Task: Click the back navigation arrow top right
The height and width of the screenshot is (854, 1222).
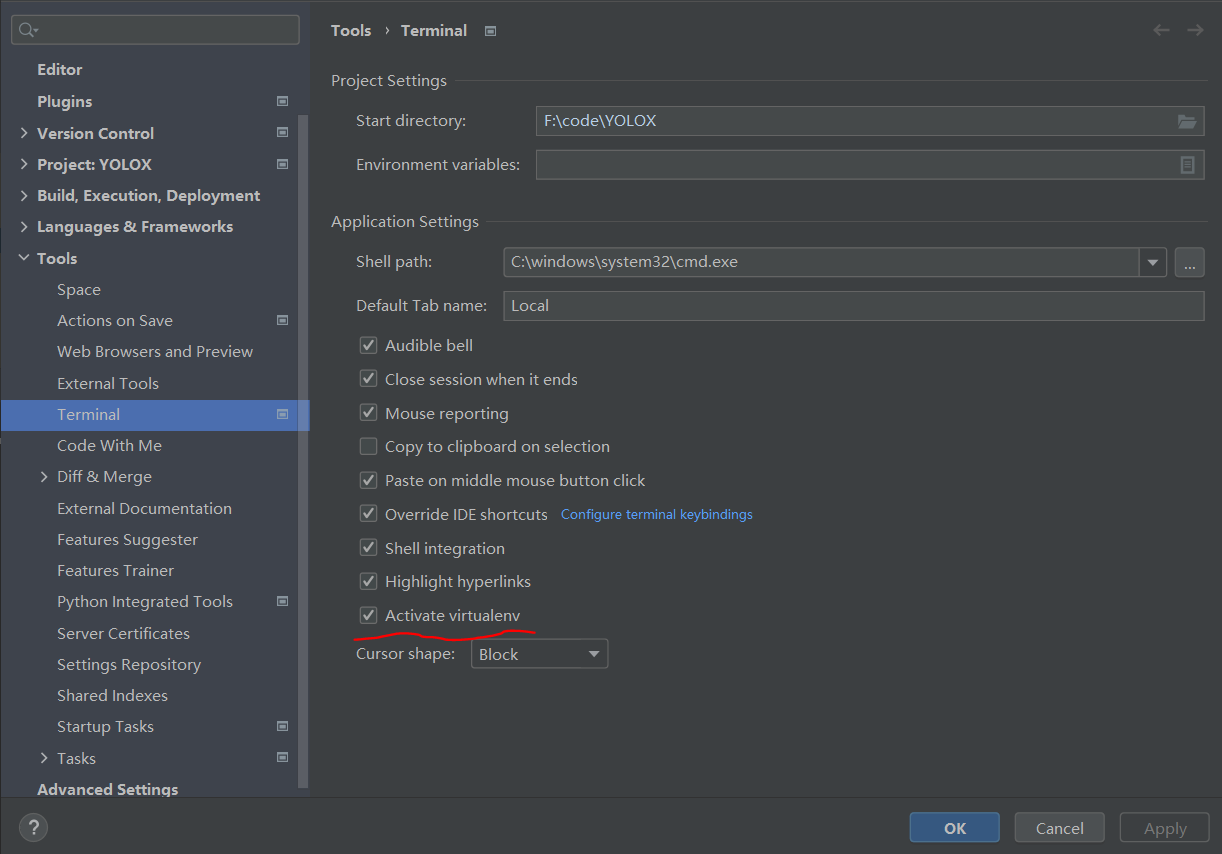Action: click(1161, 30)
